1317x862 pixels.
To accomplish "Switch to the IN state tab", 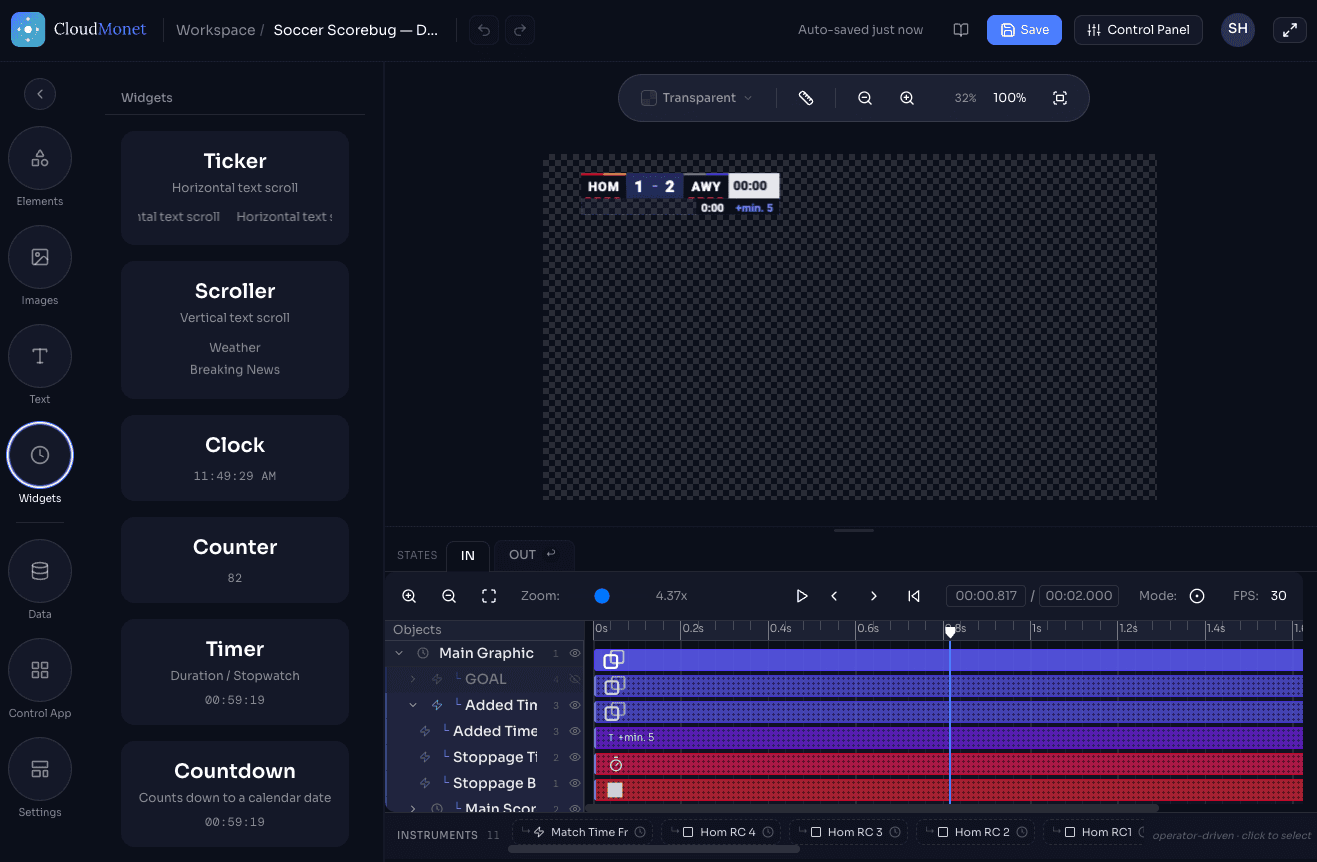I will click(467, 555).
